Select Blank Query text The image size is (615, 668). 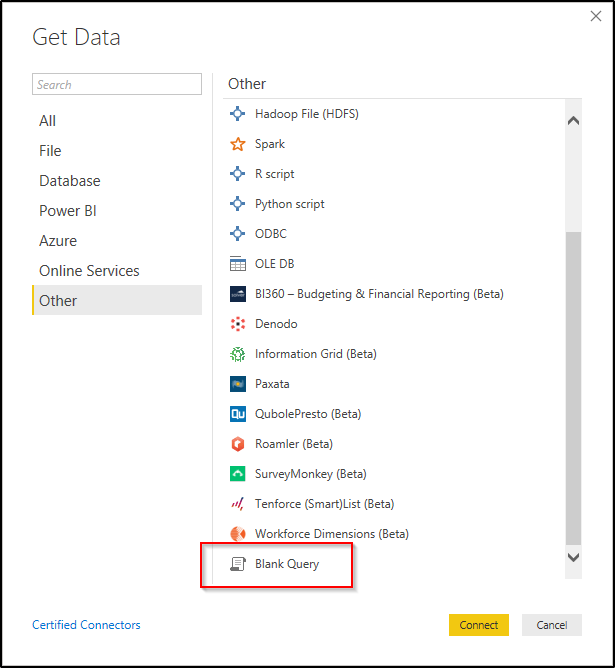coord(287,564)
